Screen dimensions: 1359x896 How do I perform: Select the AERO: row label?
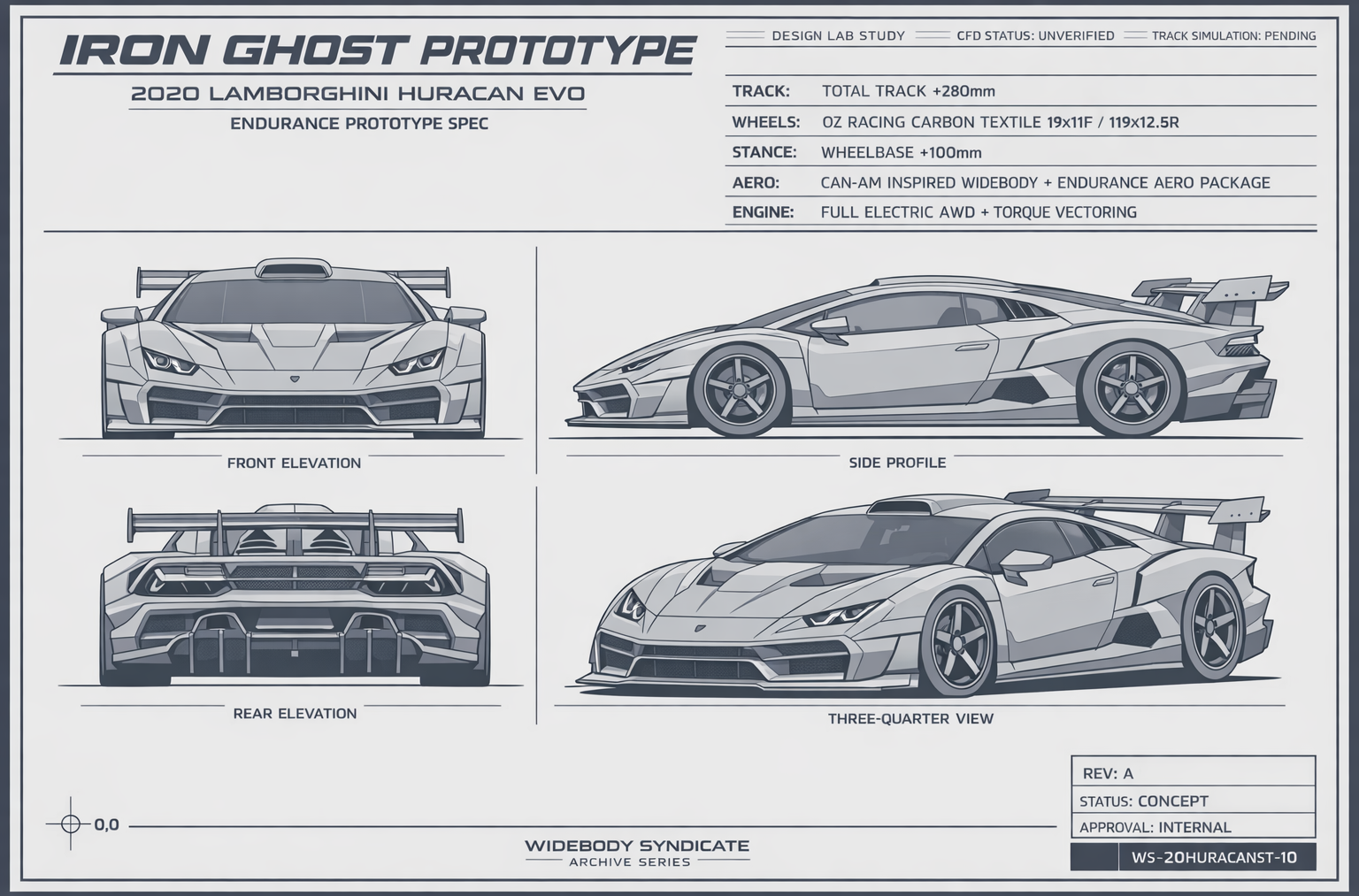pyautogui.click(x=756, y=183)
